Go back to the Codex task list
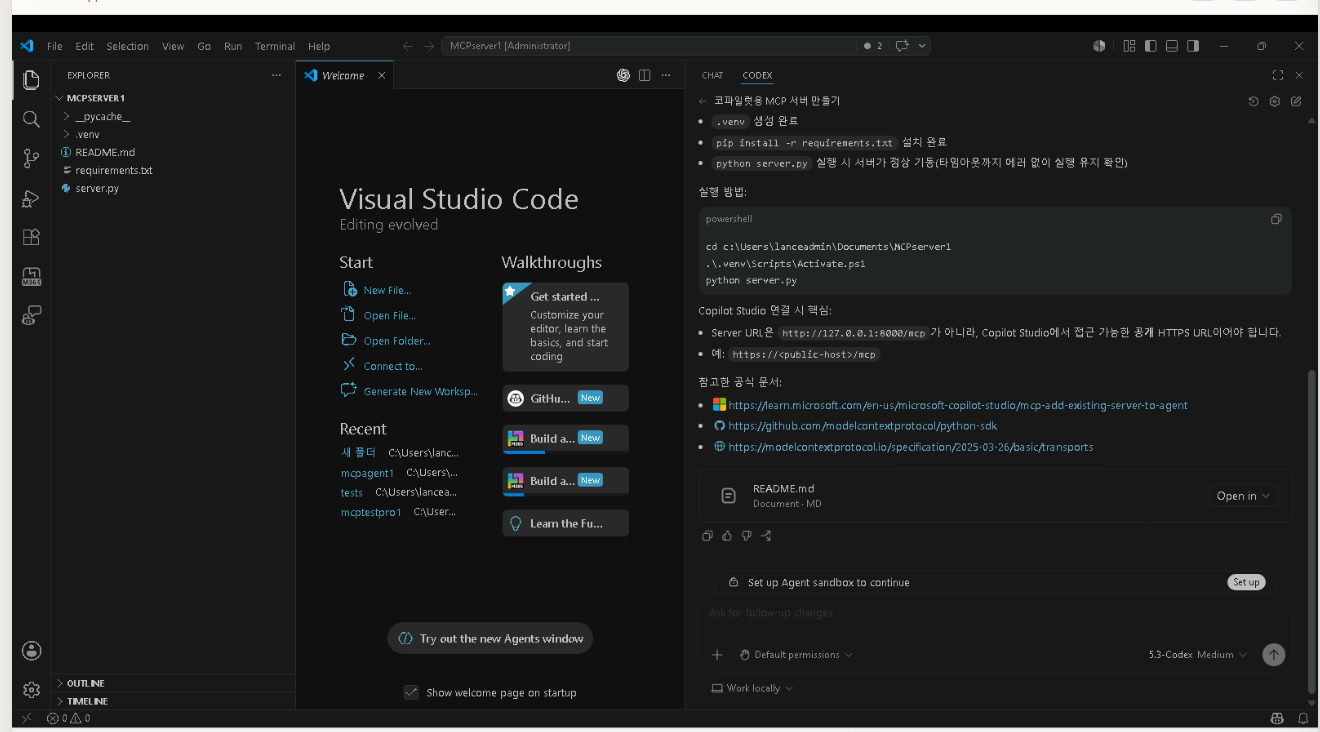 click(703, 101)
